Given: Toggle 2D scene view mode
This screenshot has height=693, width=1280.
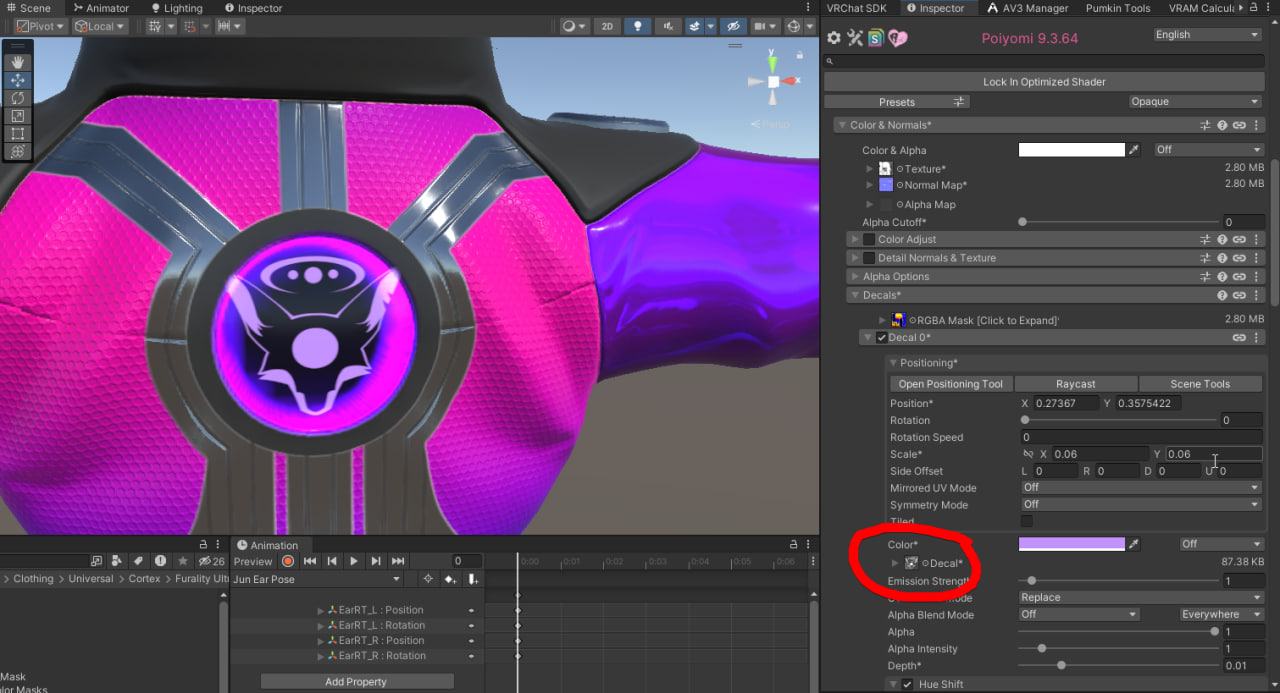Looking at the screenshot, I should click(x=606, y=26).
